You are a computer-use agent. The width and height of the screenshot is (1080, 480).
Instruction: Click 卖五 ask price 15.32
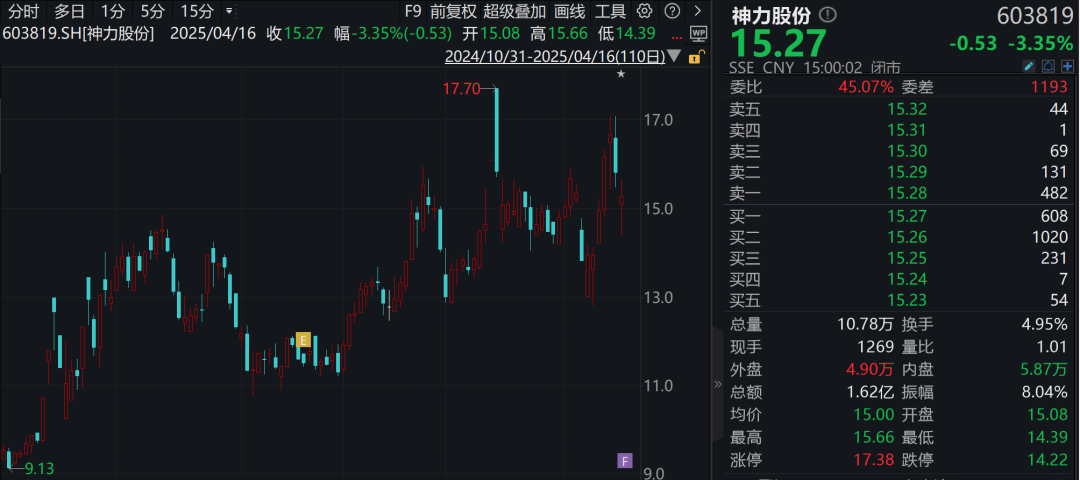click(x=906, y=109)
